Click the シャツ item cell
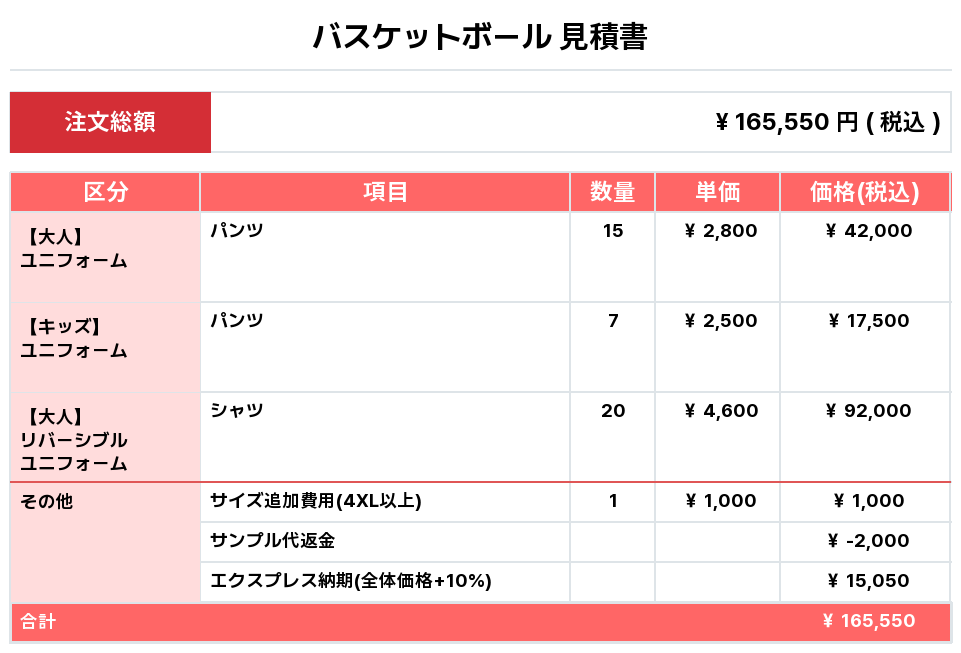961x653 pixels. point(237,411)
